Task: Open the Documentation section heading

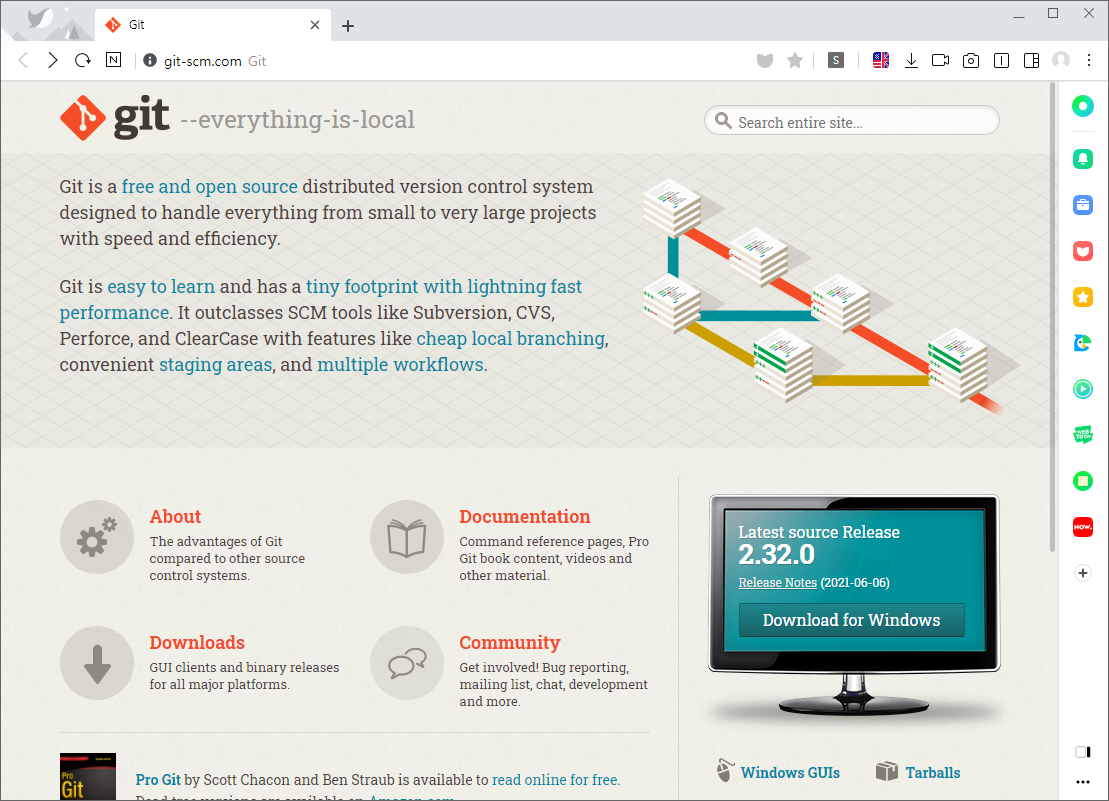Action: (525, 517)
